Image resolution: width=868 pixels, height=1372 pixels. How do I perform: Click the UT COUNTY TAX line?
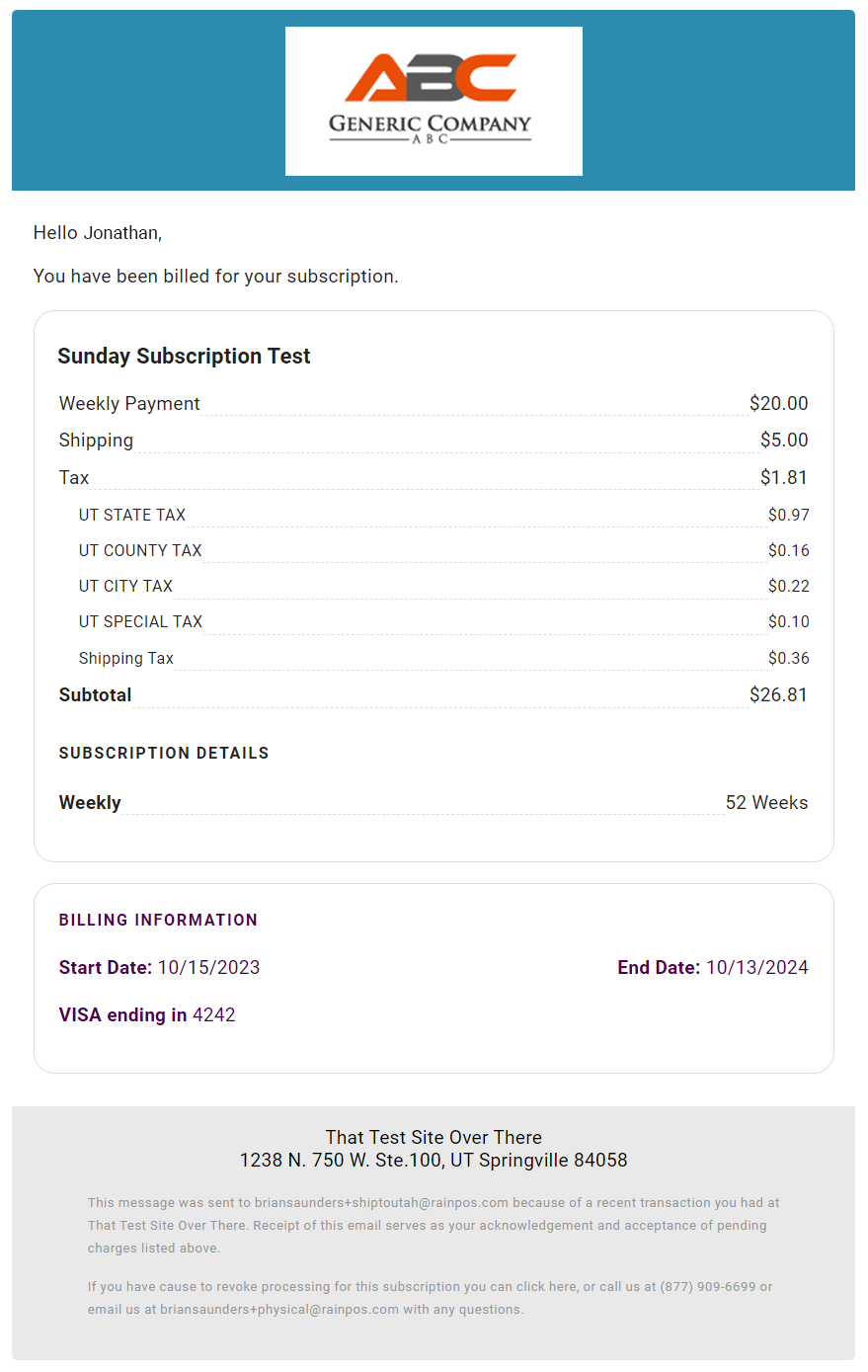443,550
